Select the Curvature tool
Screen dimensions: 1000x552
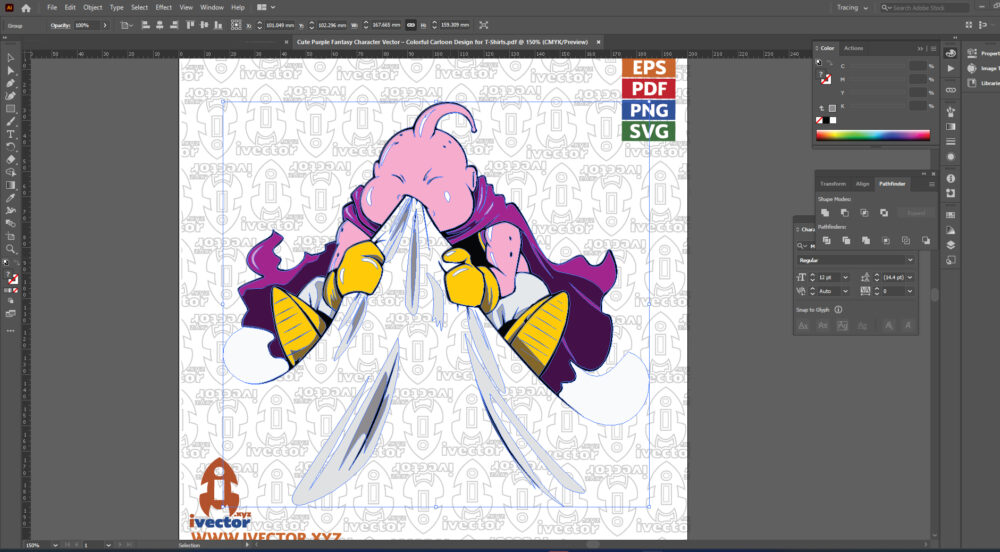pos(11,96)
